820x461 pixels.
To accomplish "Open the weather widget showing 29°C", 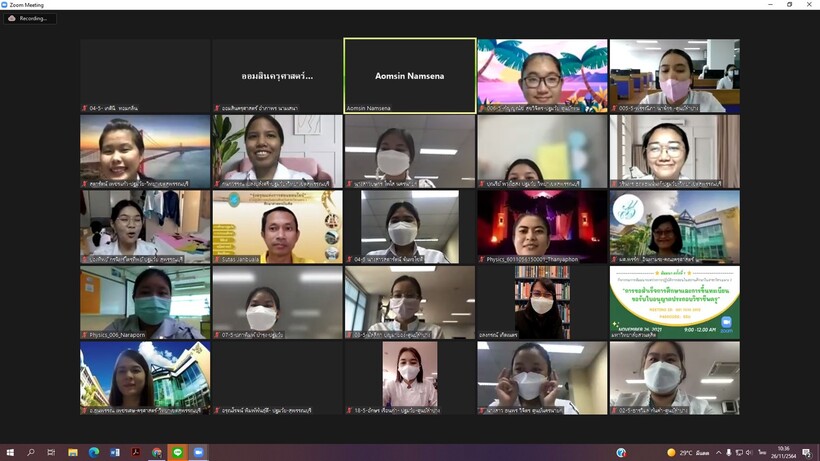I will [x=690, y=452].
